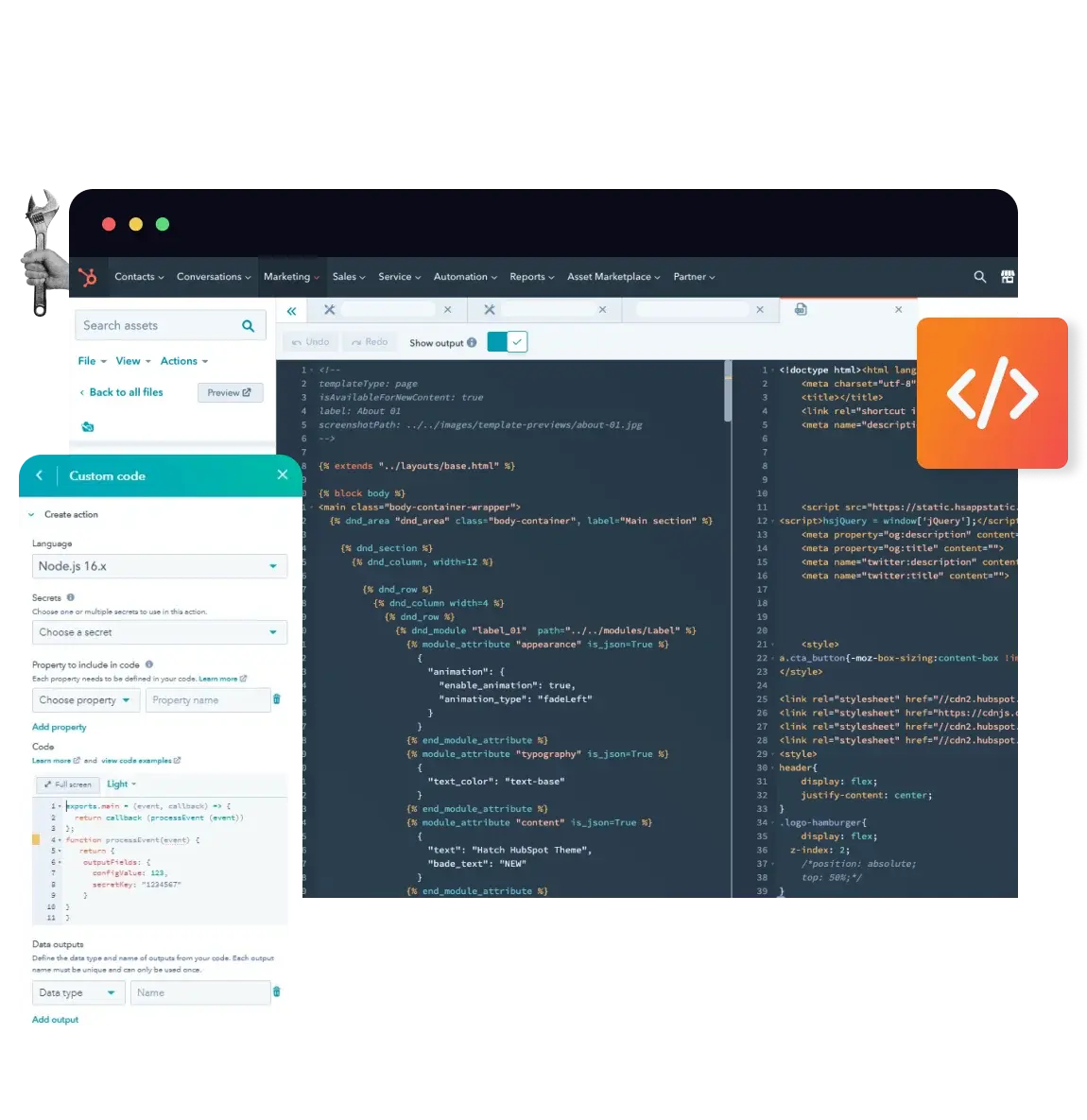
Task: Click the Add property link
Action: tap(60, 727)
